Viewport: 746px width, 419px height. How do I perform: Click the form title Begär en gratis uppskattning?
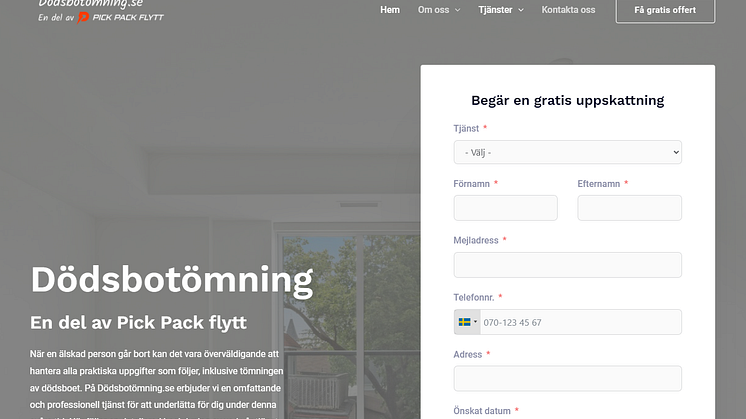point(567,100)
